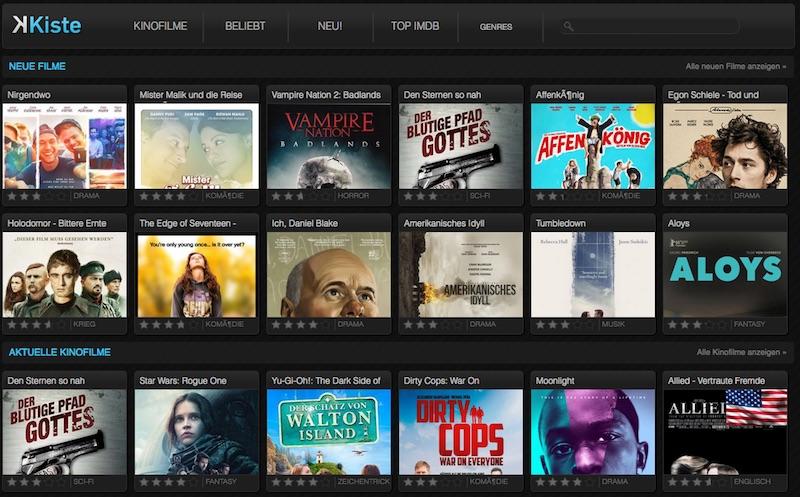
Task: Click the Affenkönig movie title
Action: tap(562, 95)
